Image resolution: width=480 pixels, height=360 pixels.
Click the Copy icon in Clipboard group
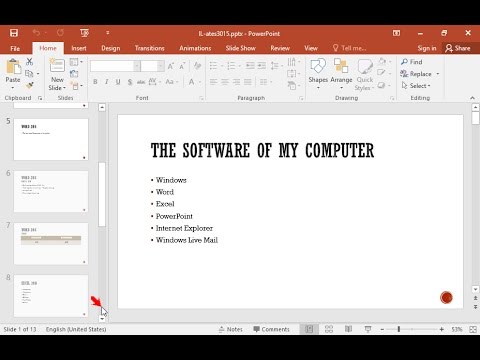click(x=29, y=73)
